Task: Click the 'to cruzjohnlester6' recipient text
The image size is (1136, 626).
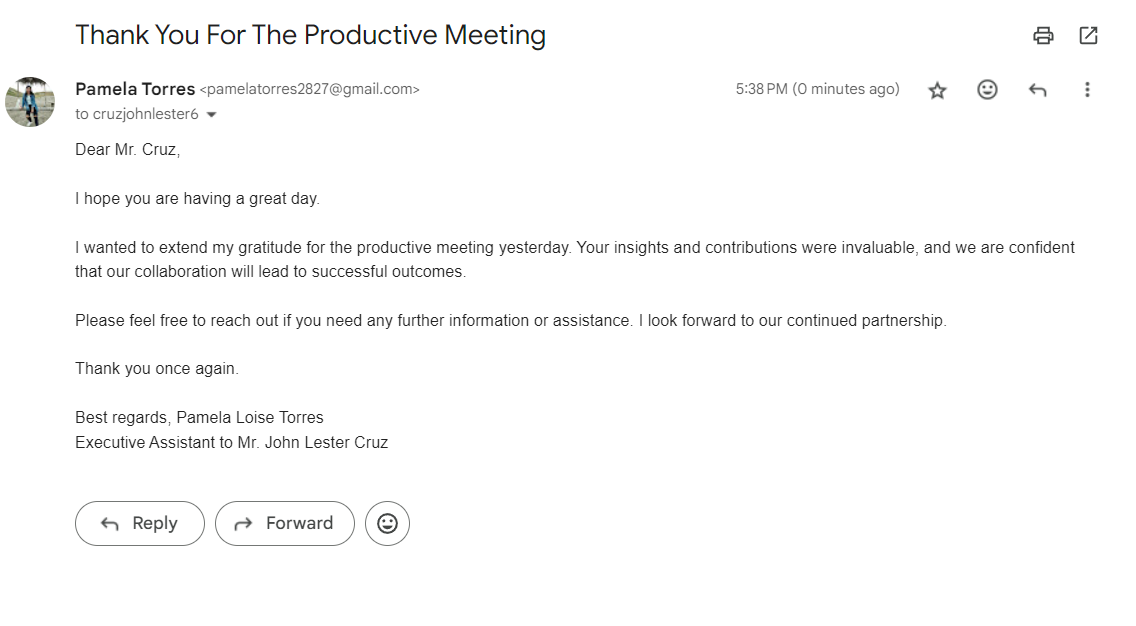Action: pyautogui.click(x=137, y=114)
